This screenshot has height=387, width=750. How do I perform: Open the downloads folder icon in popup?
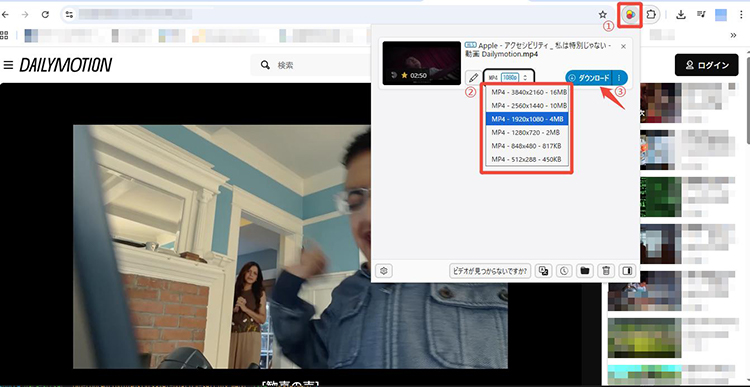click(585, 271)
